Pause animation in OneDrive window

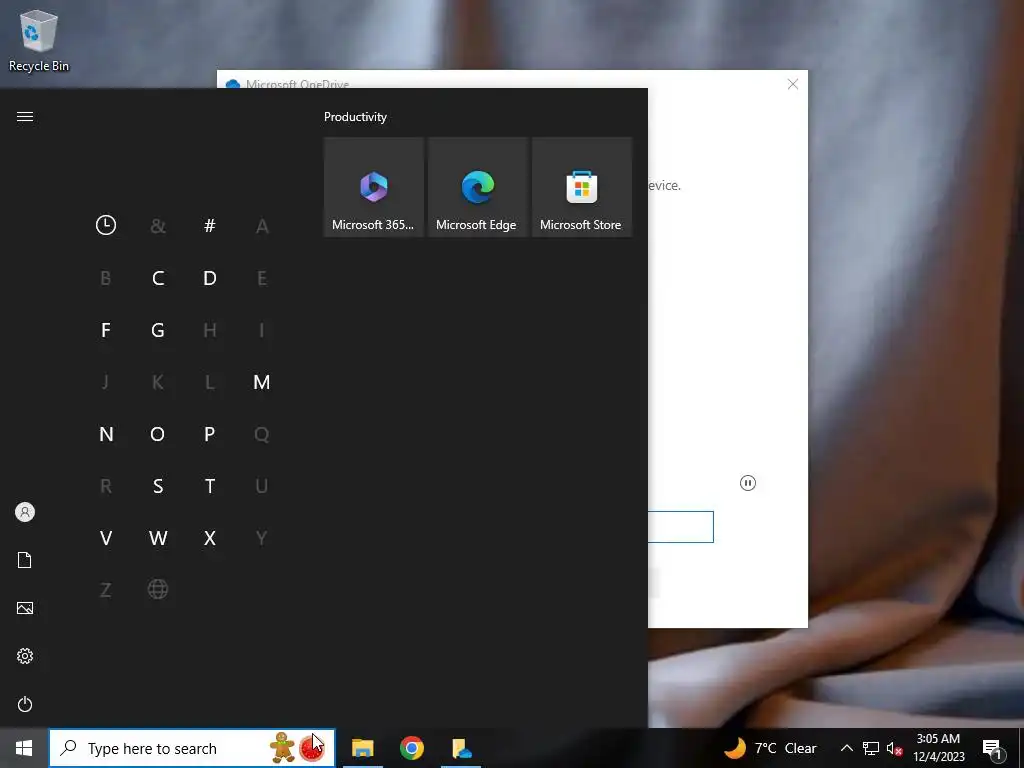tap(748, 483)
